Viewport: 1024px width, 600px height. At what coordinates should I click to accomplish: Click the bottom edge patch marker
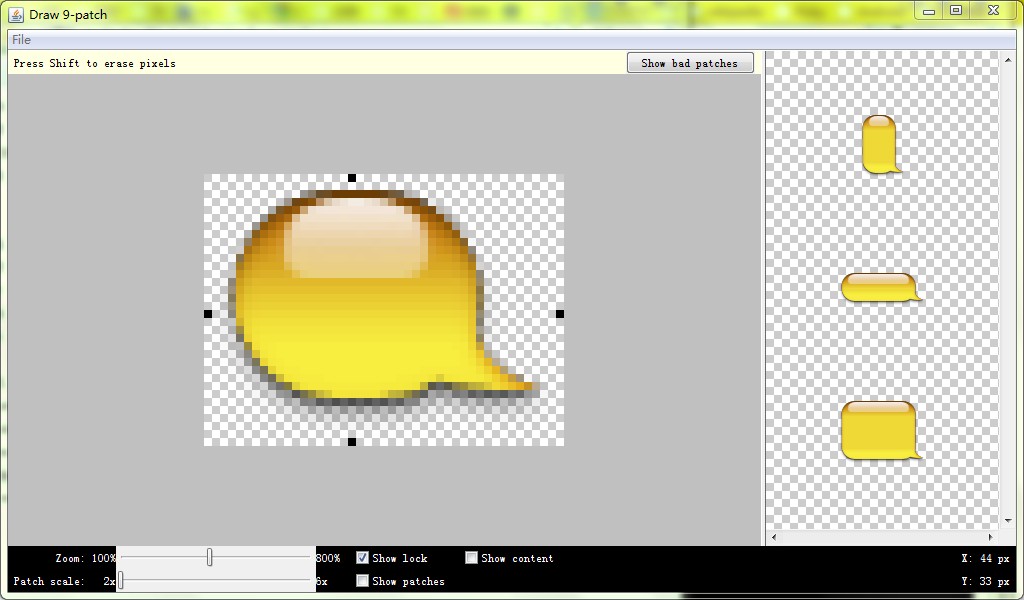[352, 442]
